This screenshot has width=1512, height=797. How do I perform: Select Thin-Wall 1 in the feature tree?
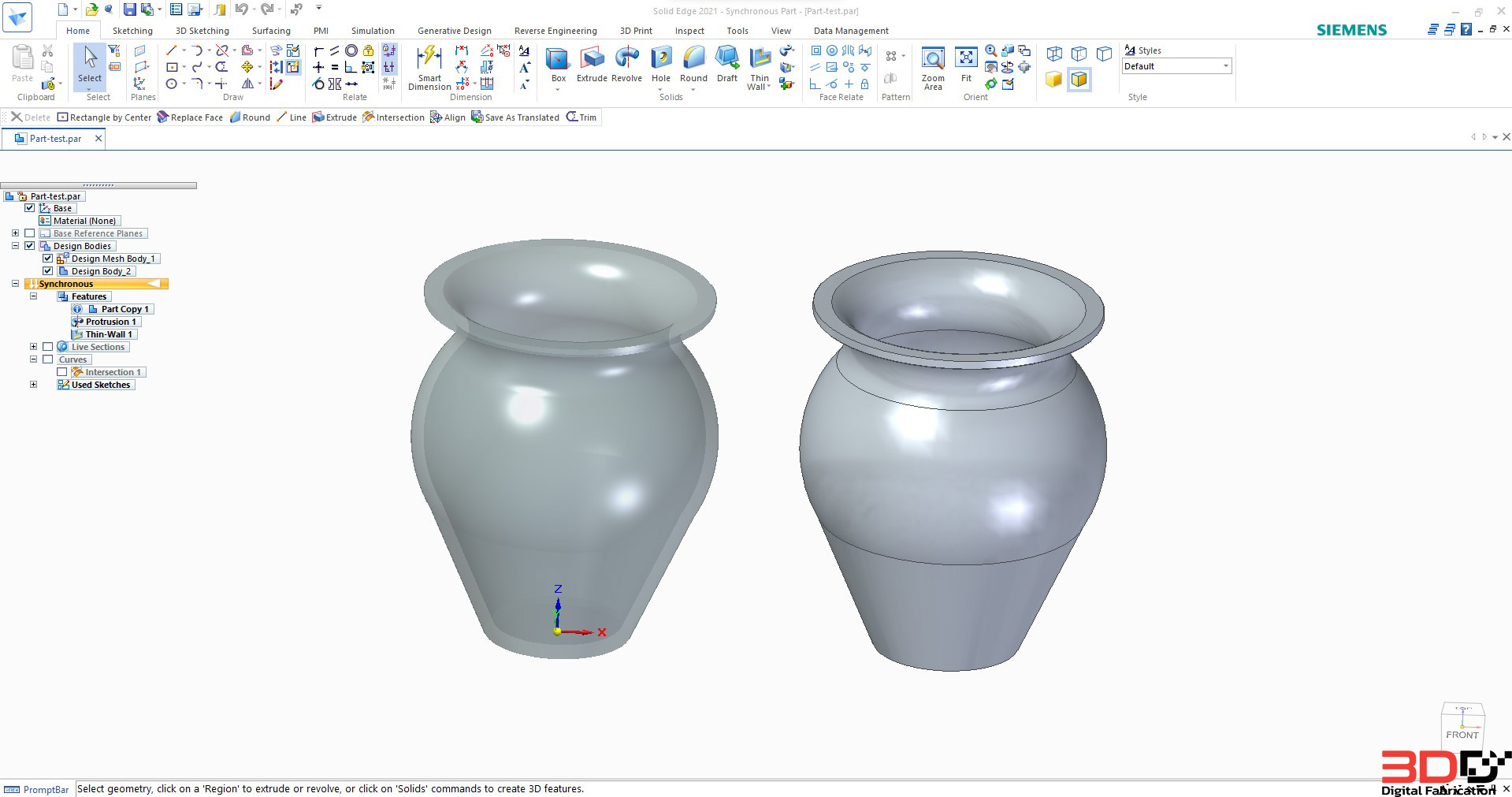(x=109, y=334)
